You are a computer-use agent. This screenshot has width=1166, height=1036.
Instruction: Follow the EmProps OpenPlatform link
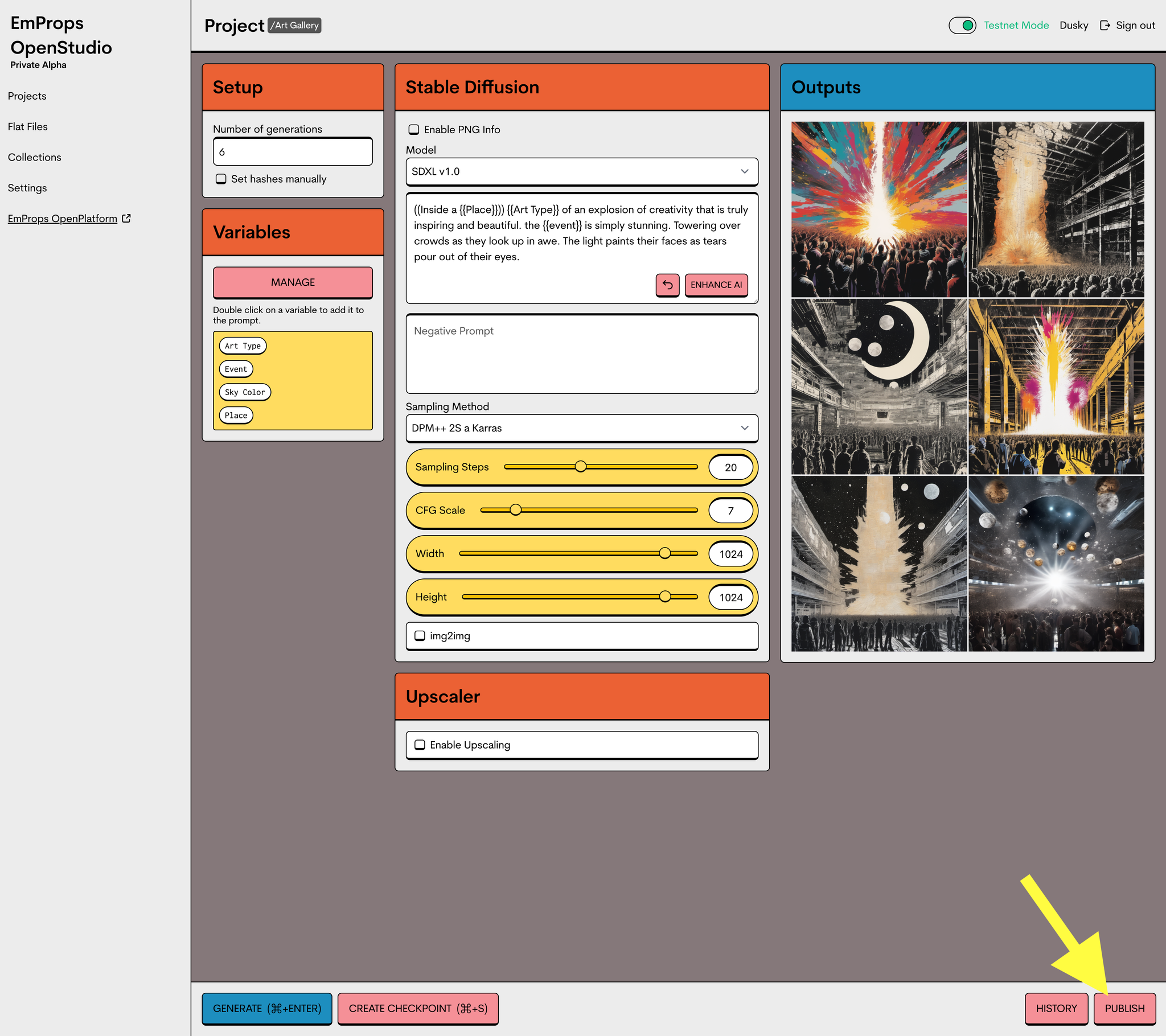click(62, 219)
